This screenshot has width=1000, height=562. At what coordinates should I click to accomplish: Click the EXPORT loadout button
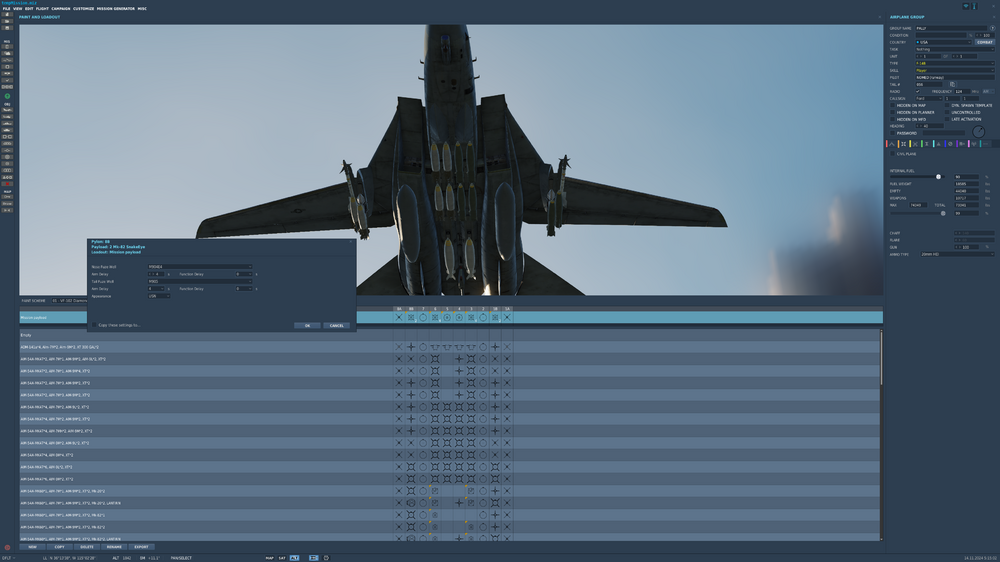tap(141, 547)
